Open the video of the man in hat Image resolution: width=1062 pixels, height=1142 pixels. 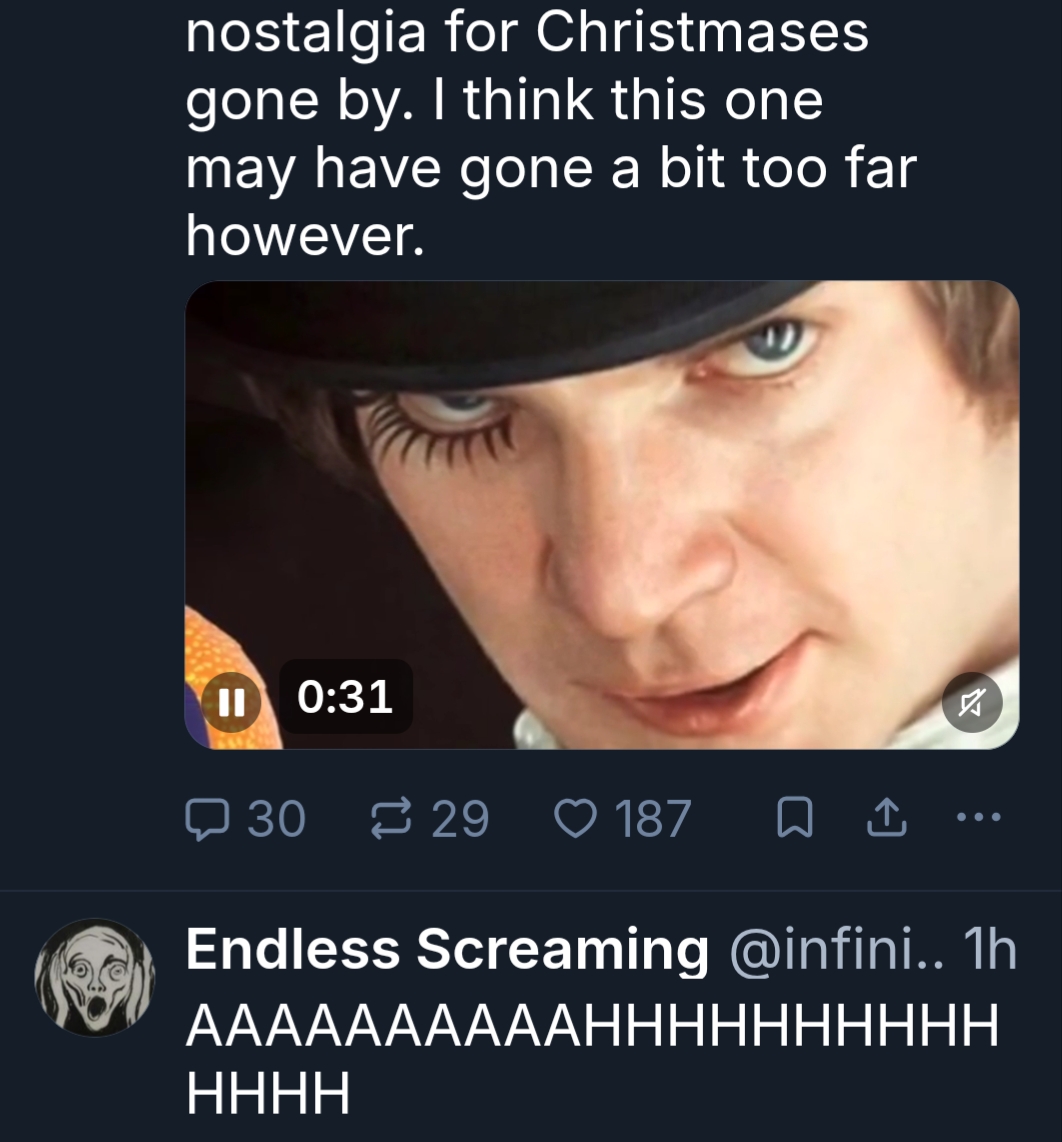click(602, 500)
